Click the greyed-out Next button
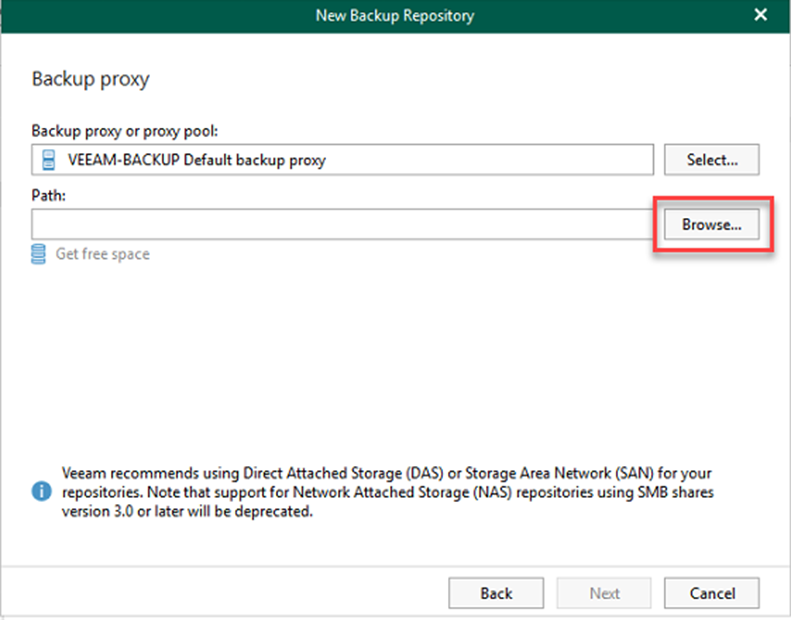 604,593
